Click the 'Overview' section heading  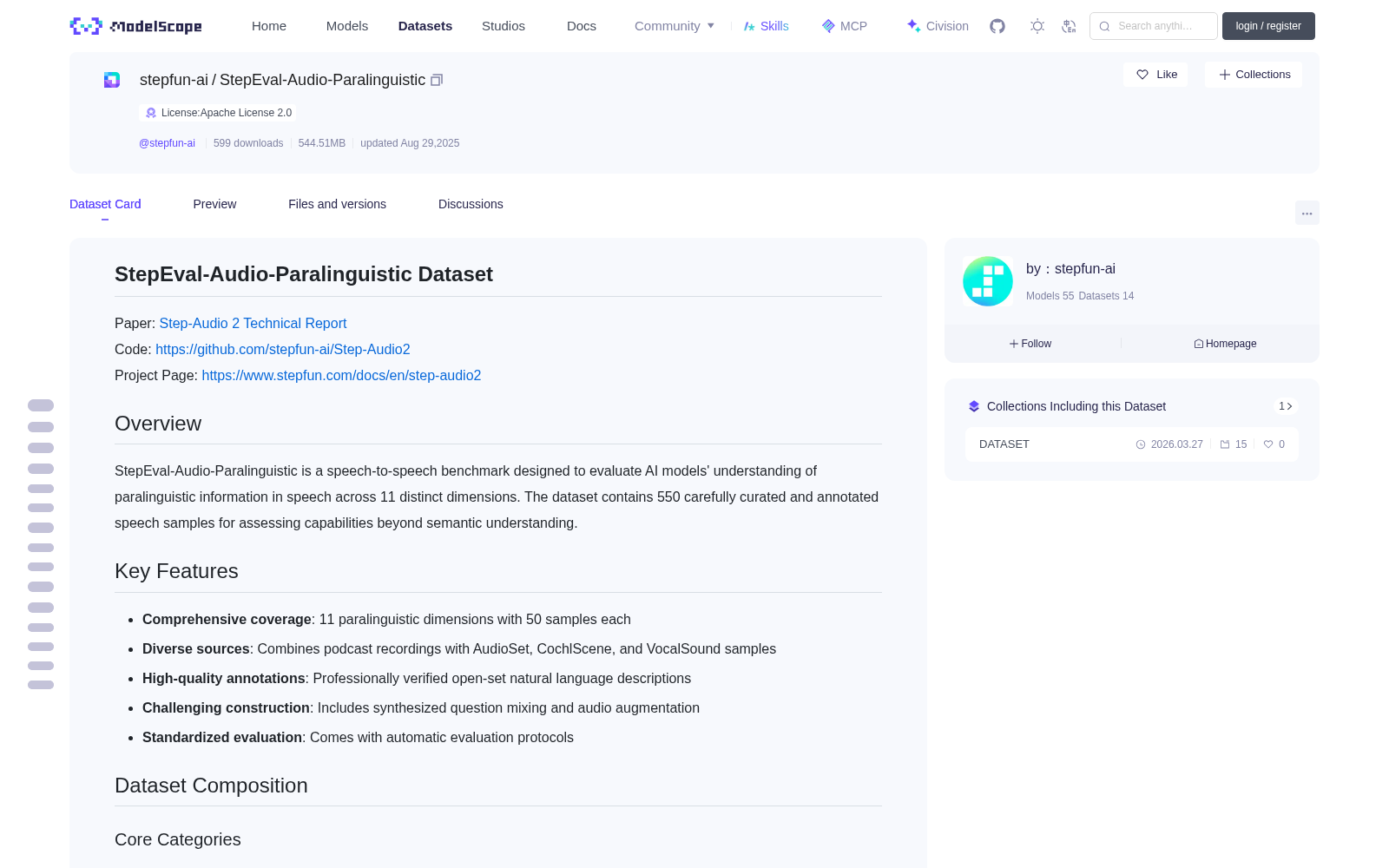(x=158, y=424)
